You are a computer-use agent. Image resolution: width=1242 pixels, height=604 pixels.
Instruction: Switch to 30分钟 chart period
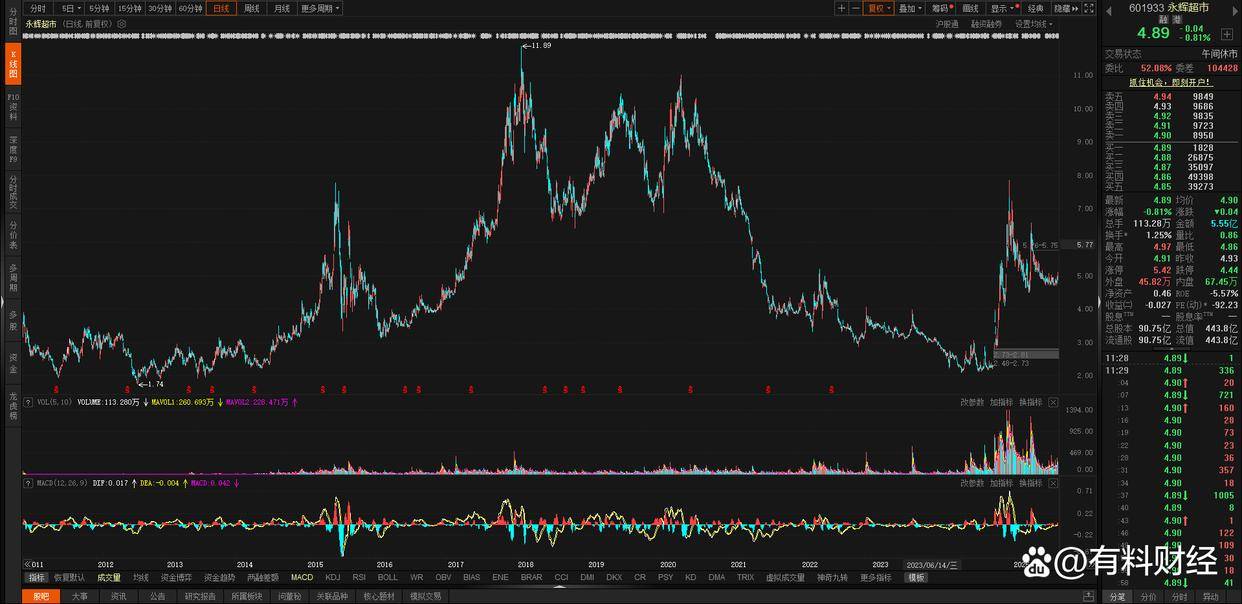[x=160, y=8]
